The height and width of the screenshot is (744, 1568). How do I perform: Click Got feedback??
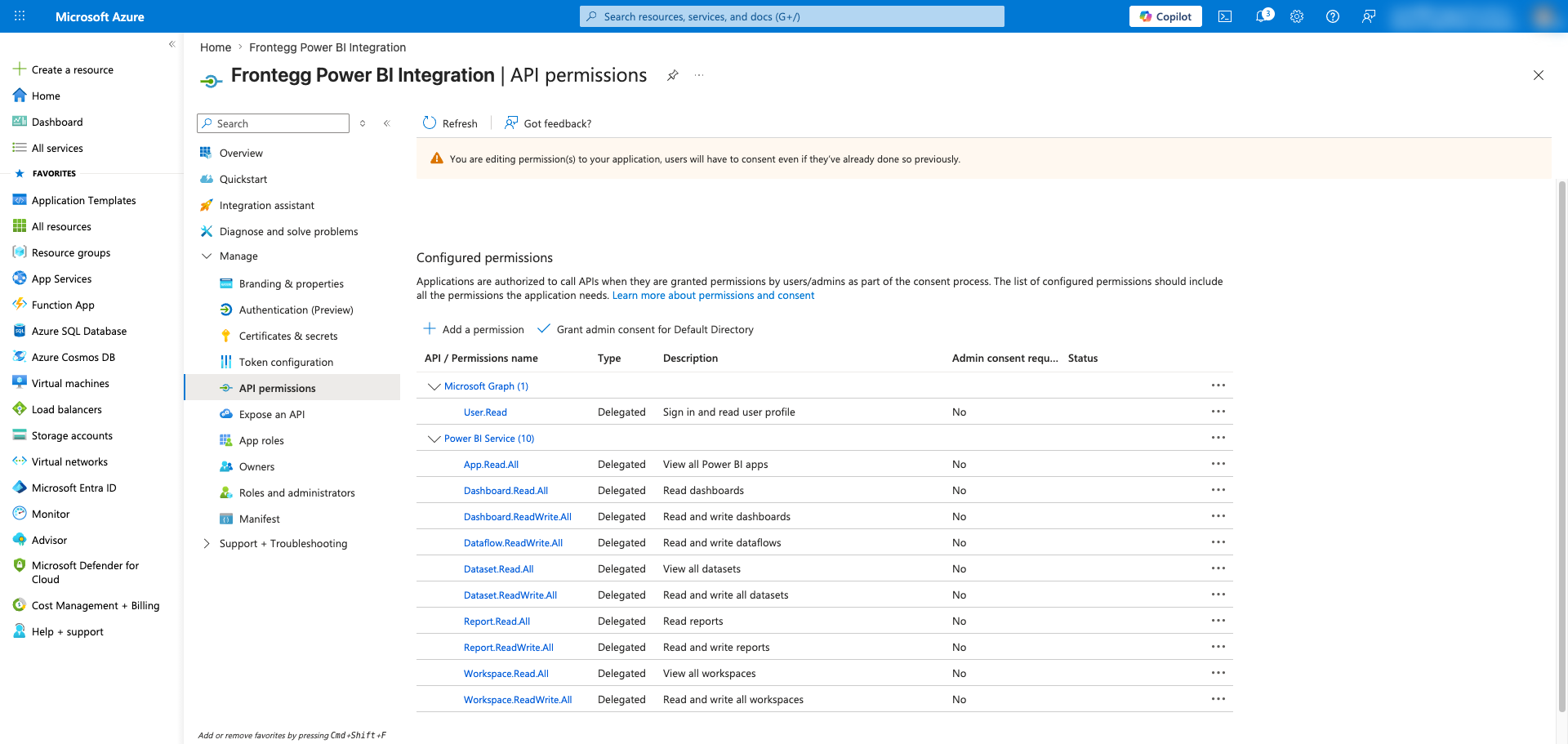(x=548, y=123)
